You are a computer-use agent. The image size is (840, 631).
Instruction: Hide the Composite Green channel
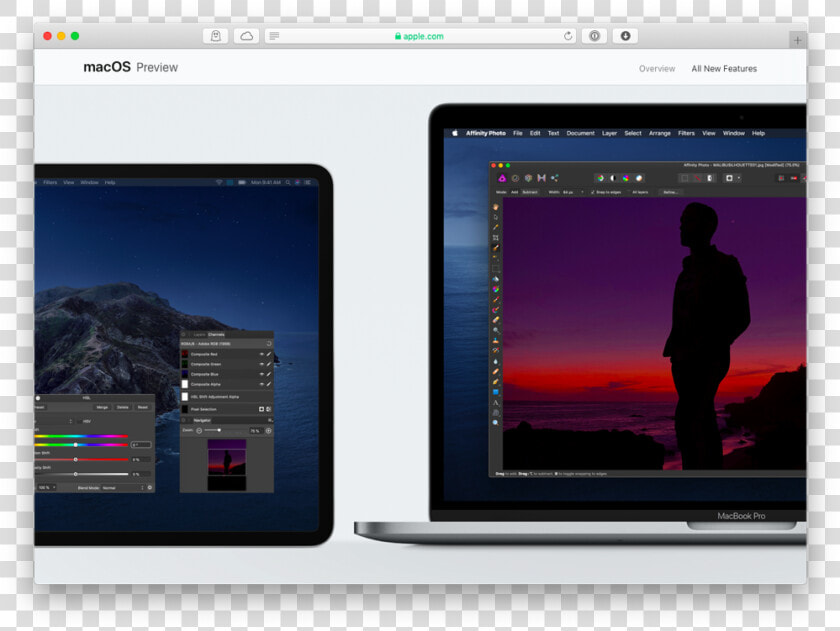(262, 364)
